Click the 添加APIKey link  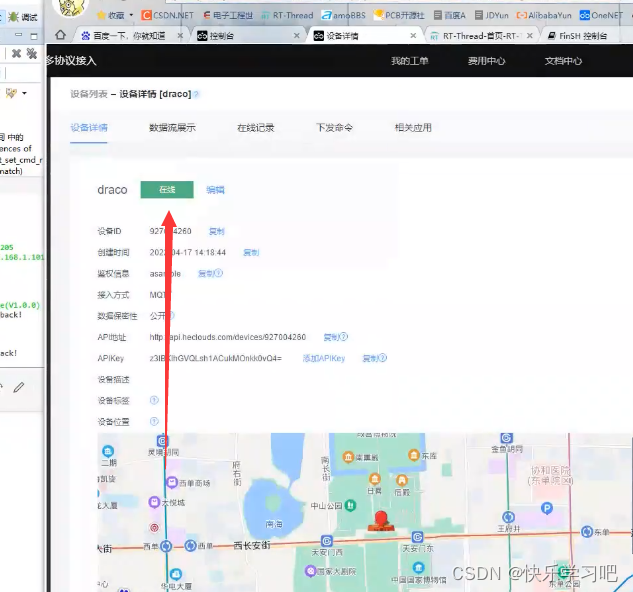[324, 358]
